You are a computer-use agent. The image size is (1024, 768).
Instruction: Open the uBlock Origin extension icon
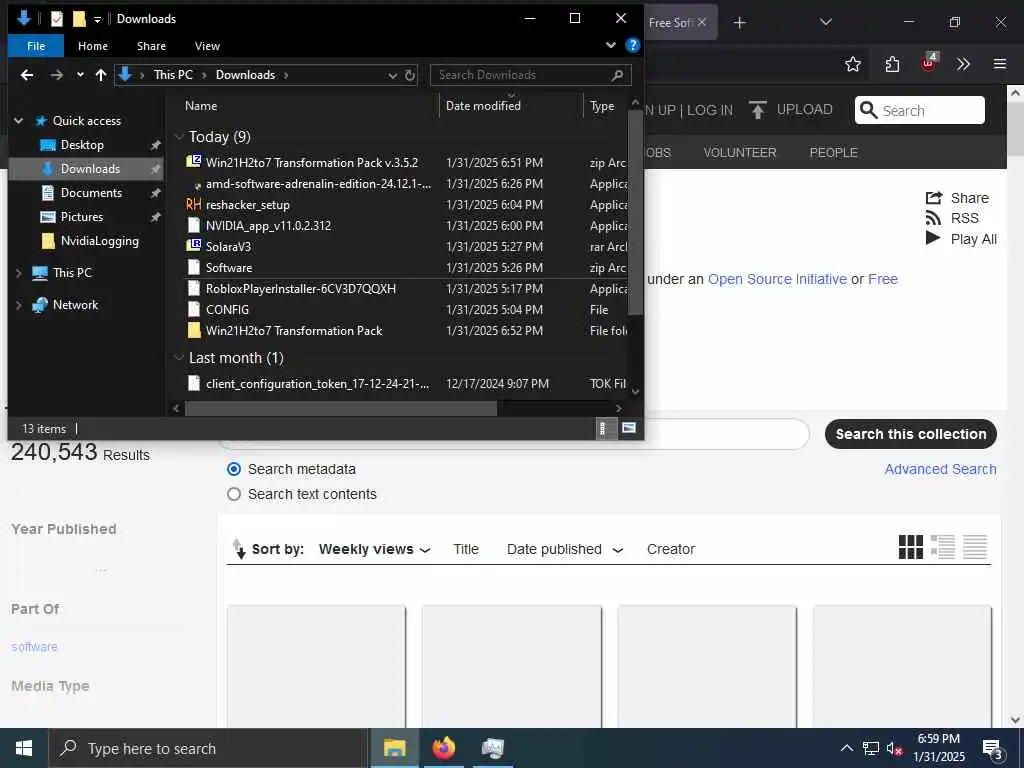point(929,63)
